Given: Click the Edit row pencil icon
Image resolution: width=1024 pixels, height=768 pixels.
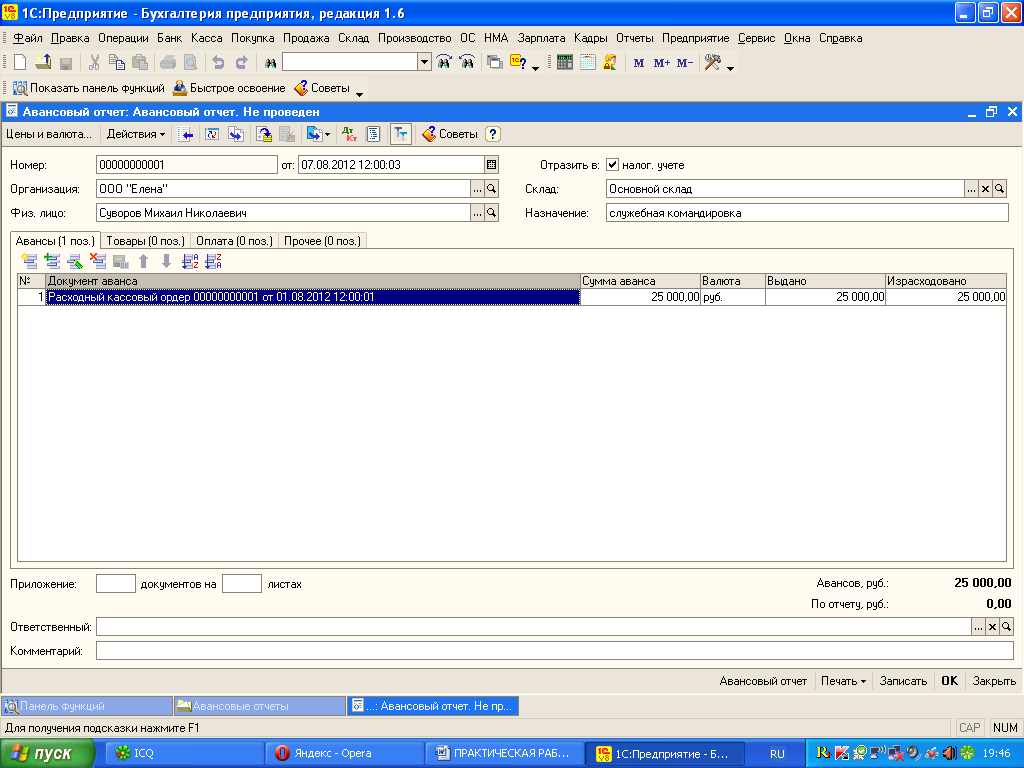Looking at the screenshot, I should [x=75, y=261].
